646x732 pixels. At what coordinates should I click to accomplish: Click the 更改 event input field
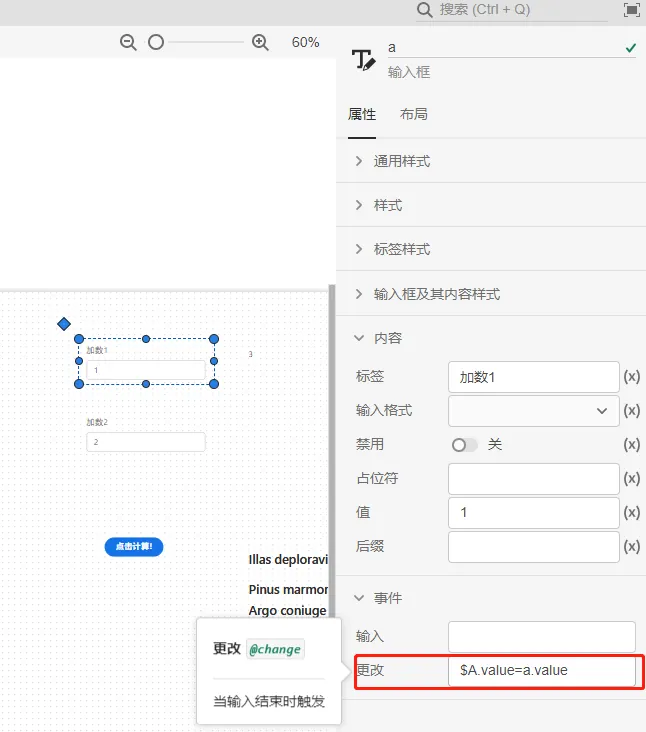tap(541, 671)
